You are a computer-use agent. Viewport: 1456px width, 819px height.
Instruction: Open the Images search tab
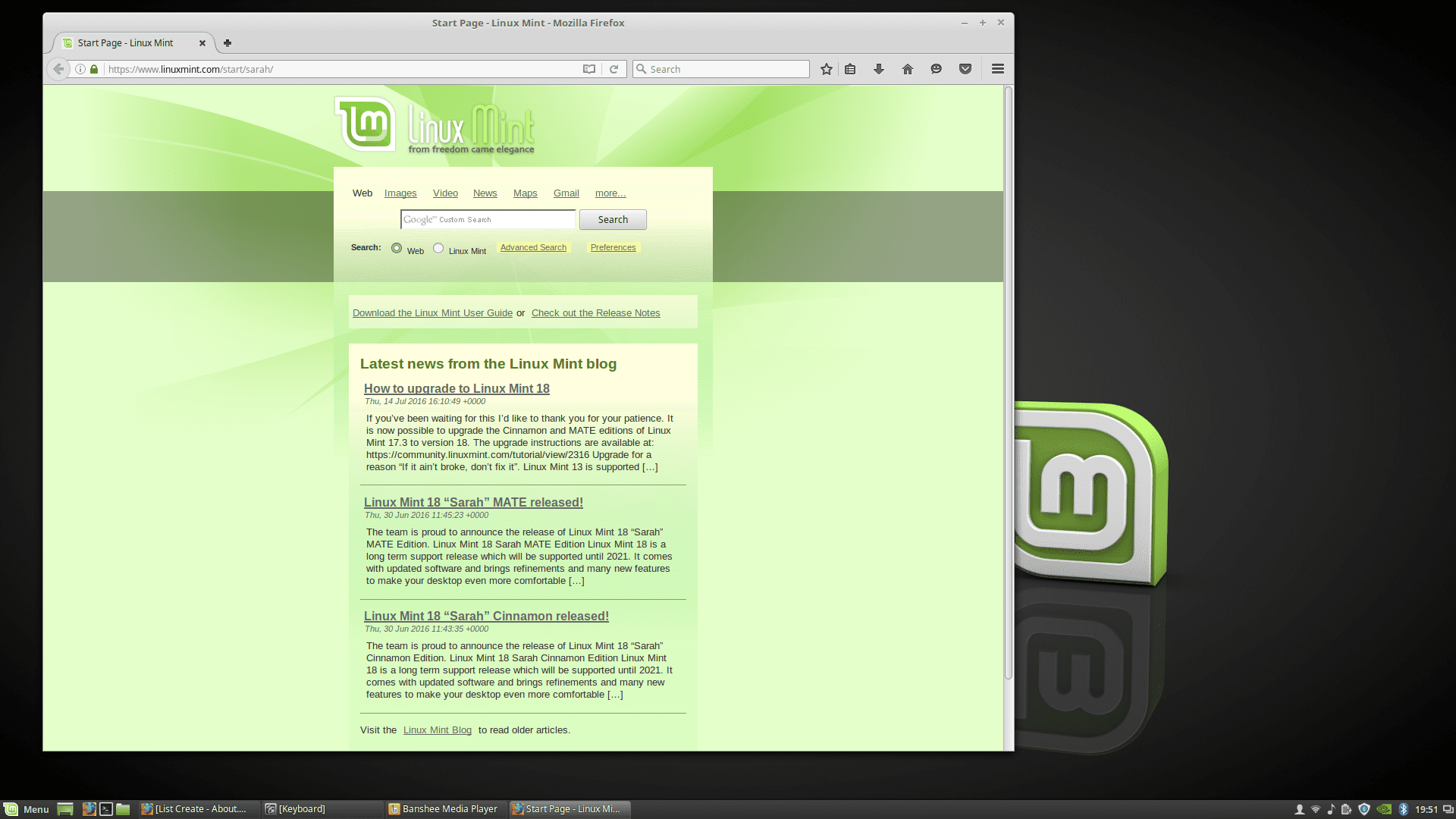[x=399, y=192]
